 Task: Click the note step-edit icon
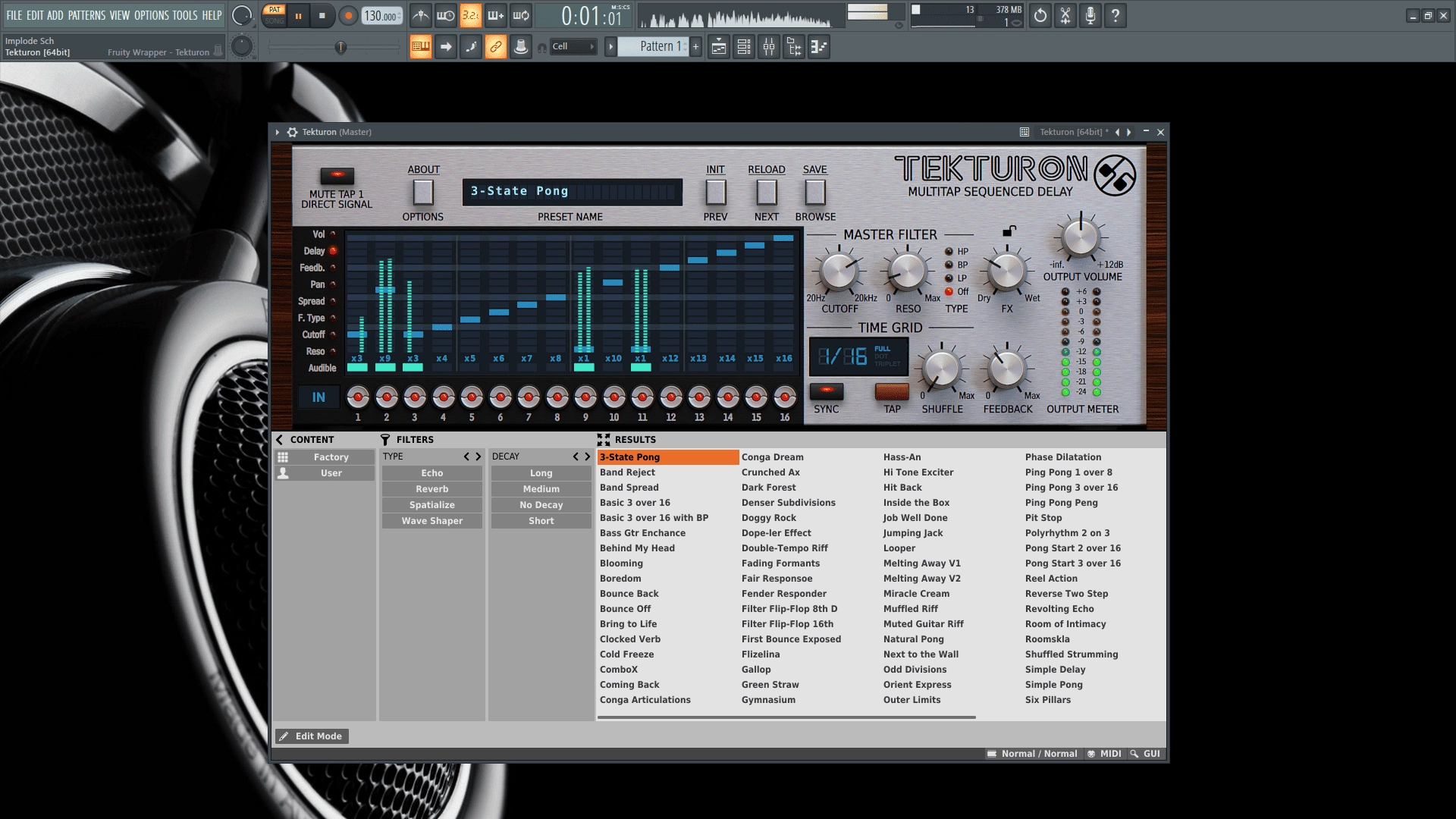pos(471,47)
